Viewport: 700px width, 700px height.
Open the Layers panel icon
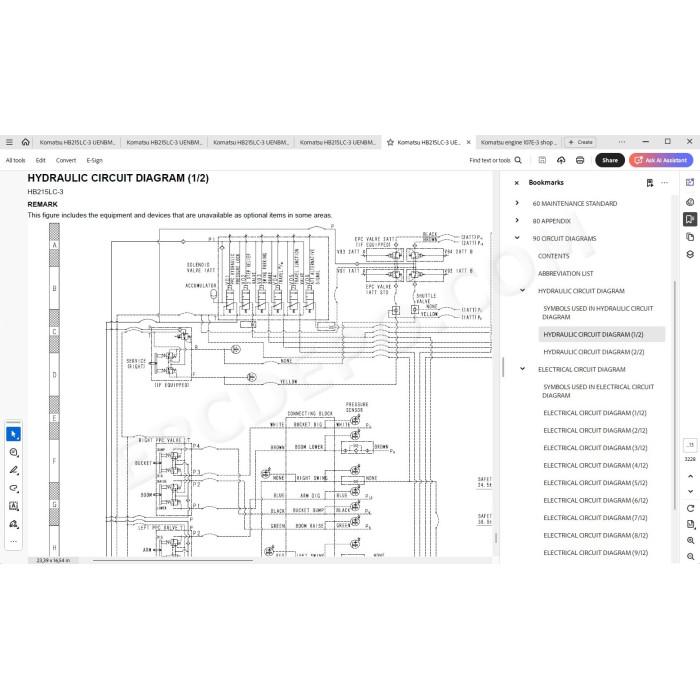coord(690,254)
